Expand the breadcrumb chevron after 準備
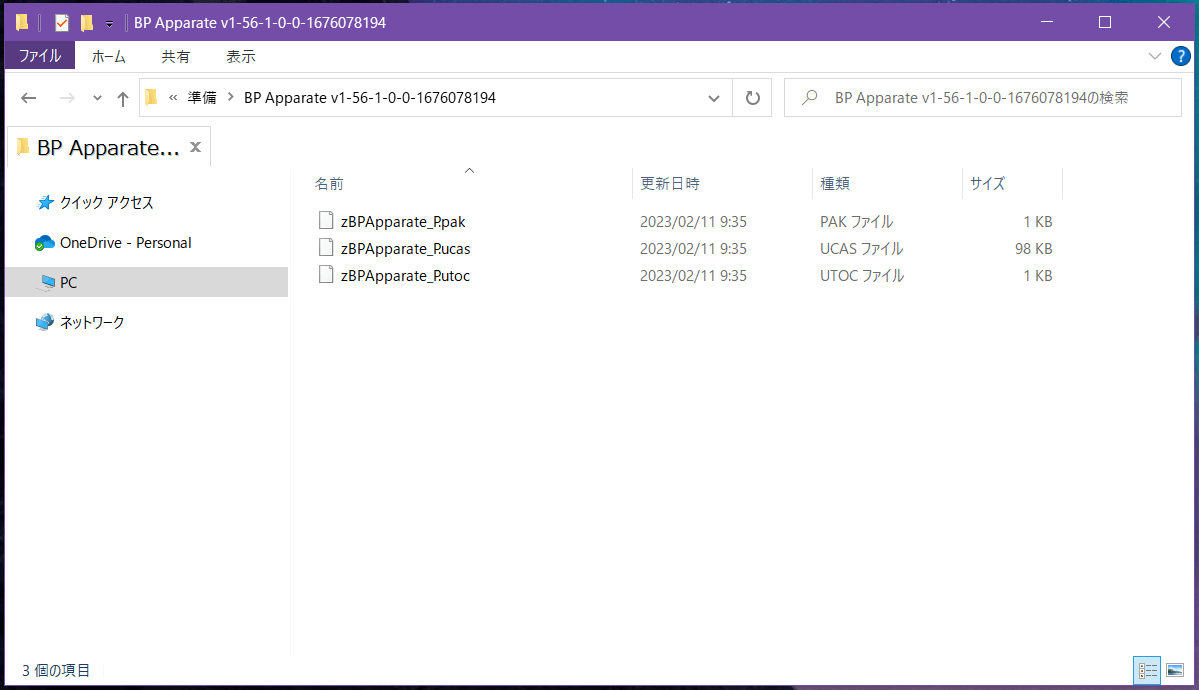 [x=230, y=97]
